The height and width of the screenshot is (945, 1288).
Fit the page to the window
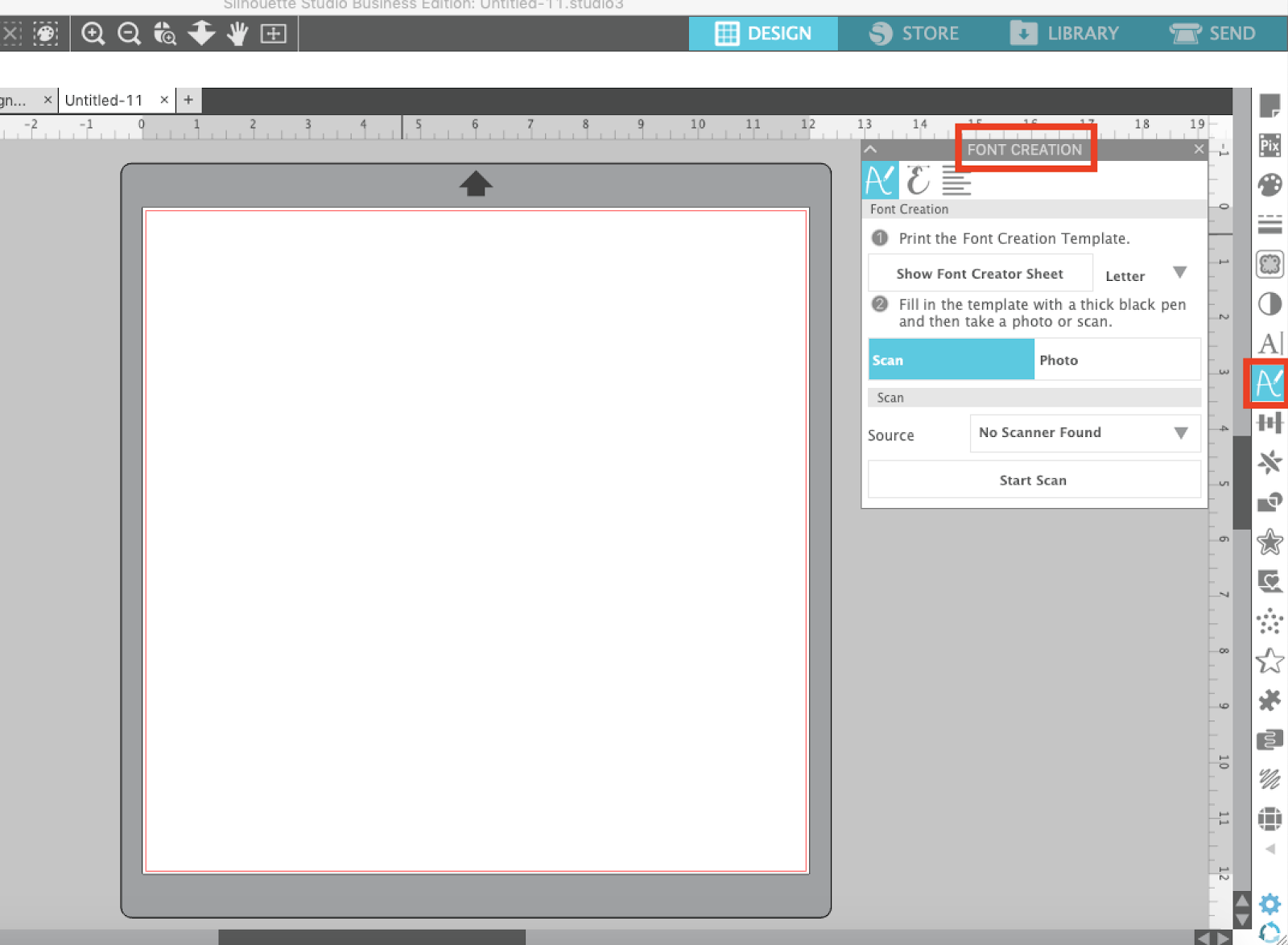pos(274,34)
